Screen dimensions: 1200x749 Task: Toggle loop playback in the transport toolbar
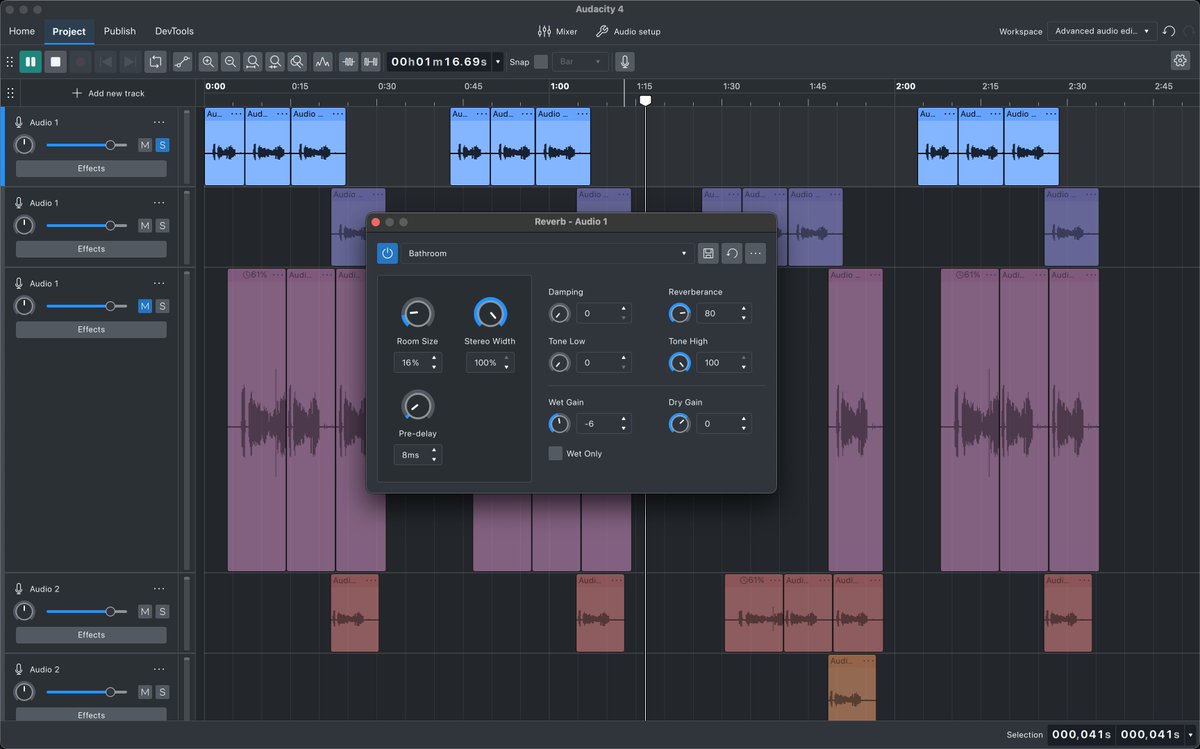pyautogui.click(x=155, y=62)
